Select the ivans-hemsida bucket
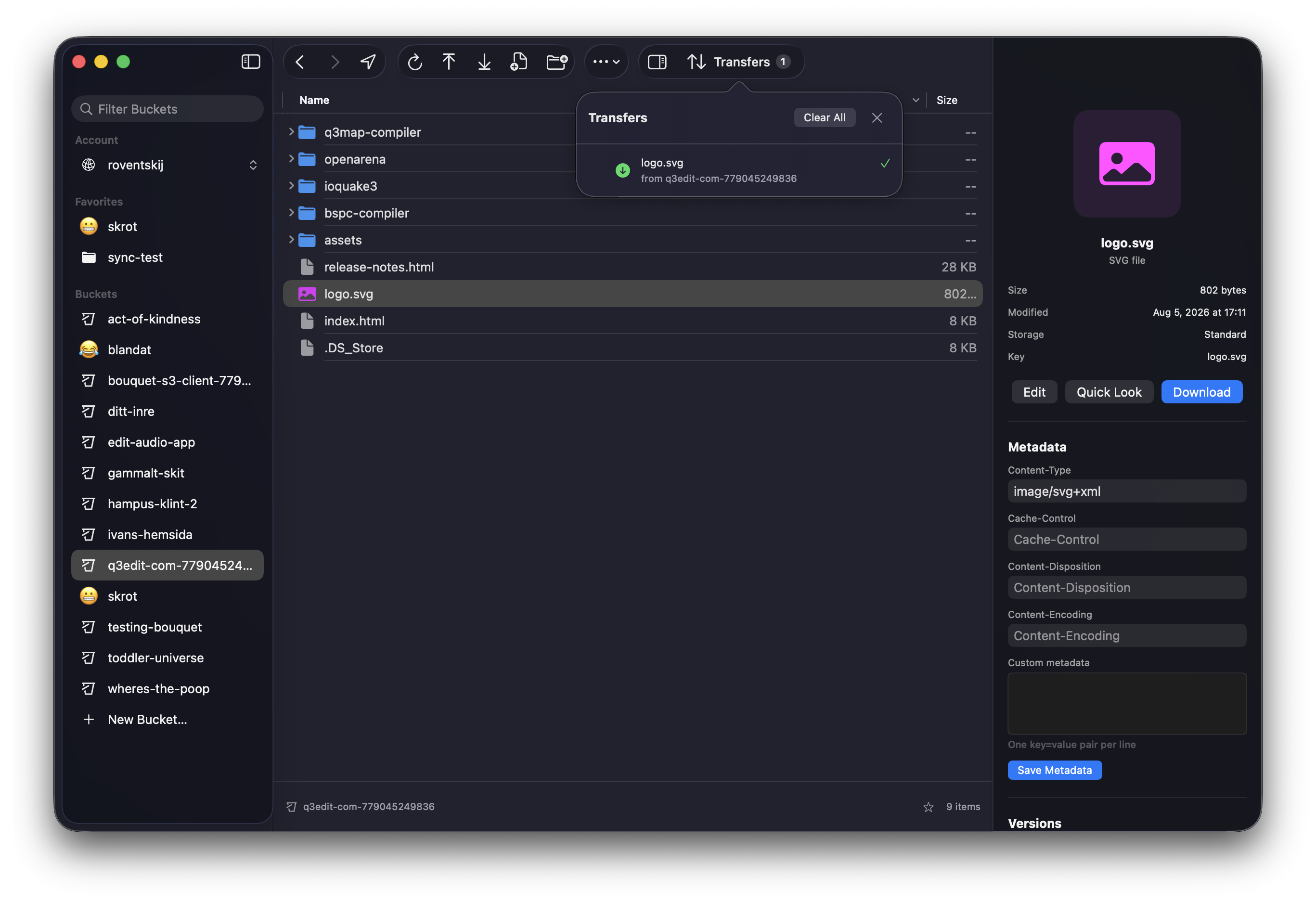The image size is (1316, 903). 168,534
